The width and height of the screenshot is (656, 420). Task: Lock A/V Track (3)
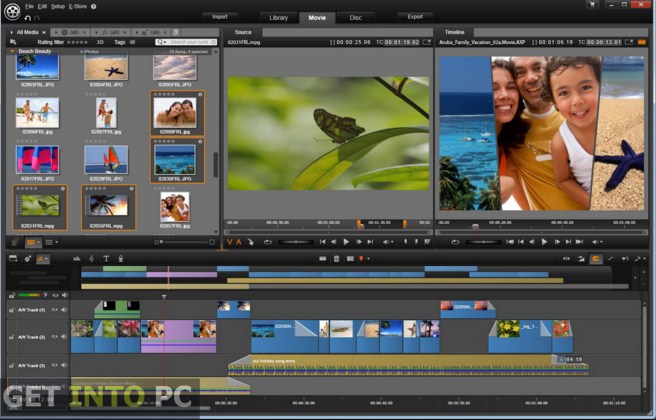pos(12,365)
